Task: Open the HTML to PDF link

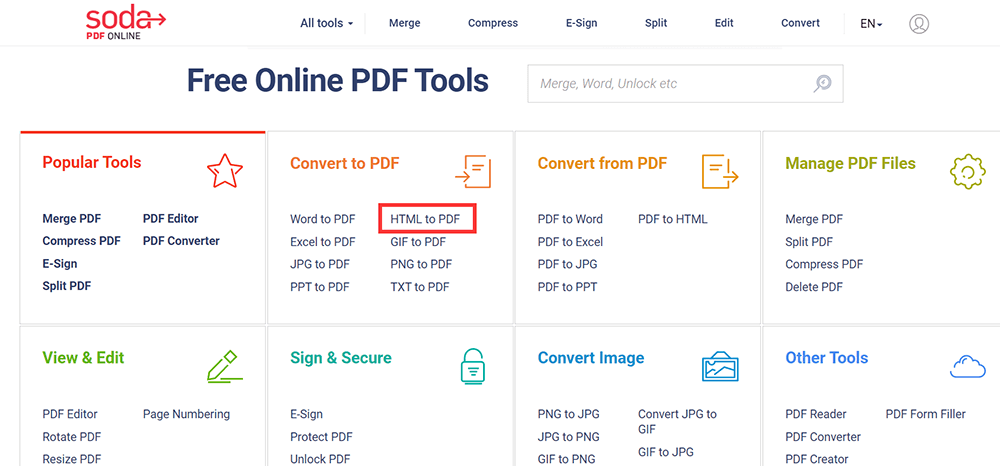Action: click(425, 219)
